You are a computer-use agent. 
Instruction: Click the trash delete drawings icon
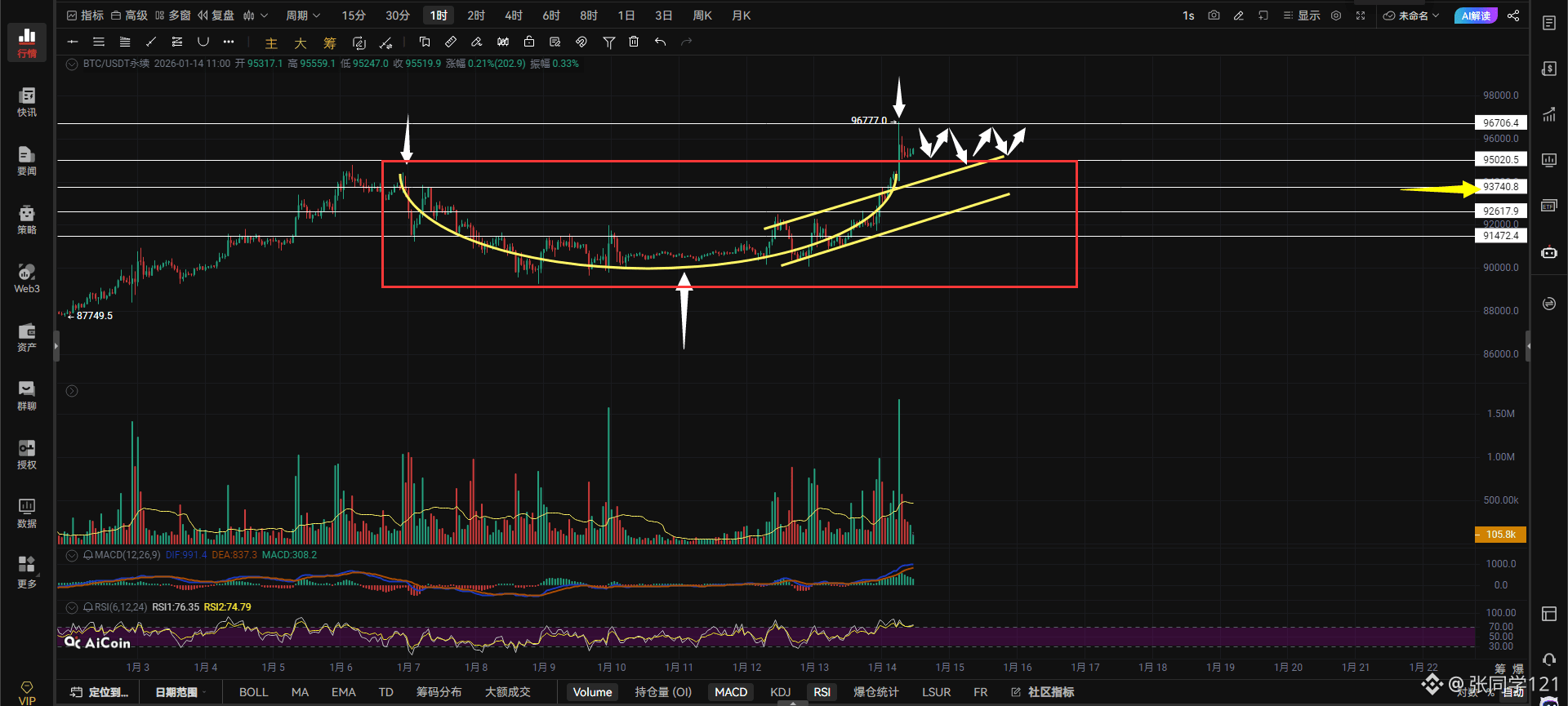tap(634, 42)
